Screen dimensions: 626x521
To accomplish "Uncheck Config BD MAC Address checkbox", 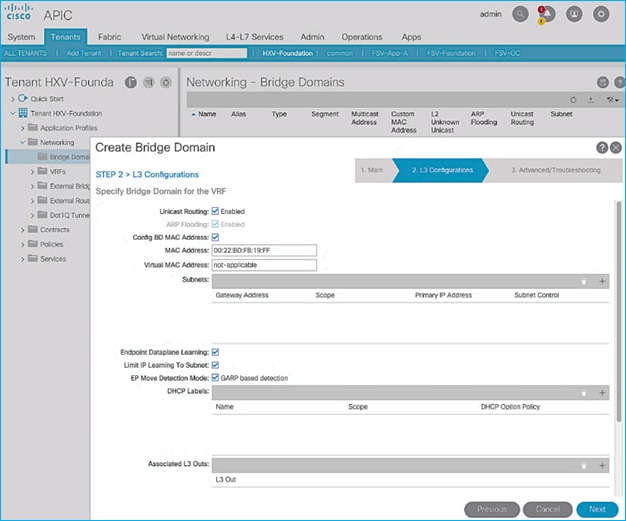I will [x=215, y=237].
